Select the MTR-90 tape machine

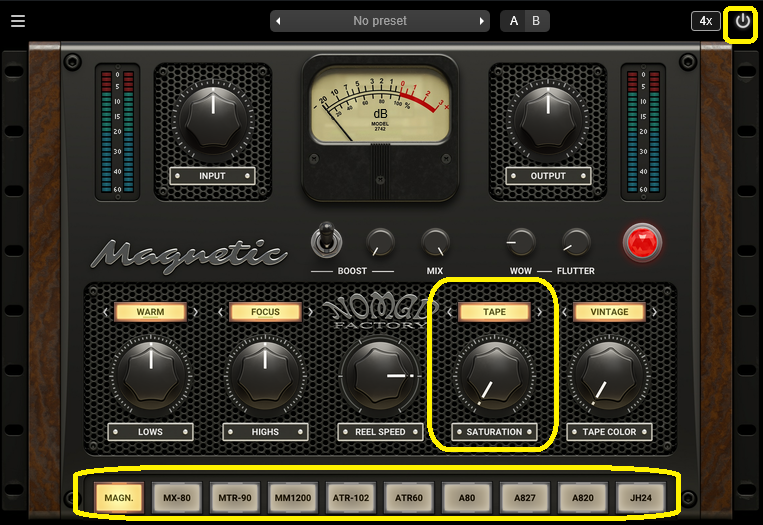click(235, 498)
